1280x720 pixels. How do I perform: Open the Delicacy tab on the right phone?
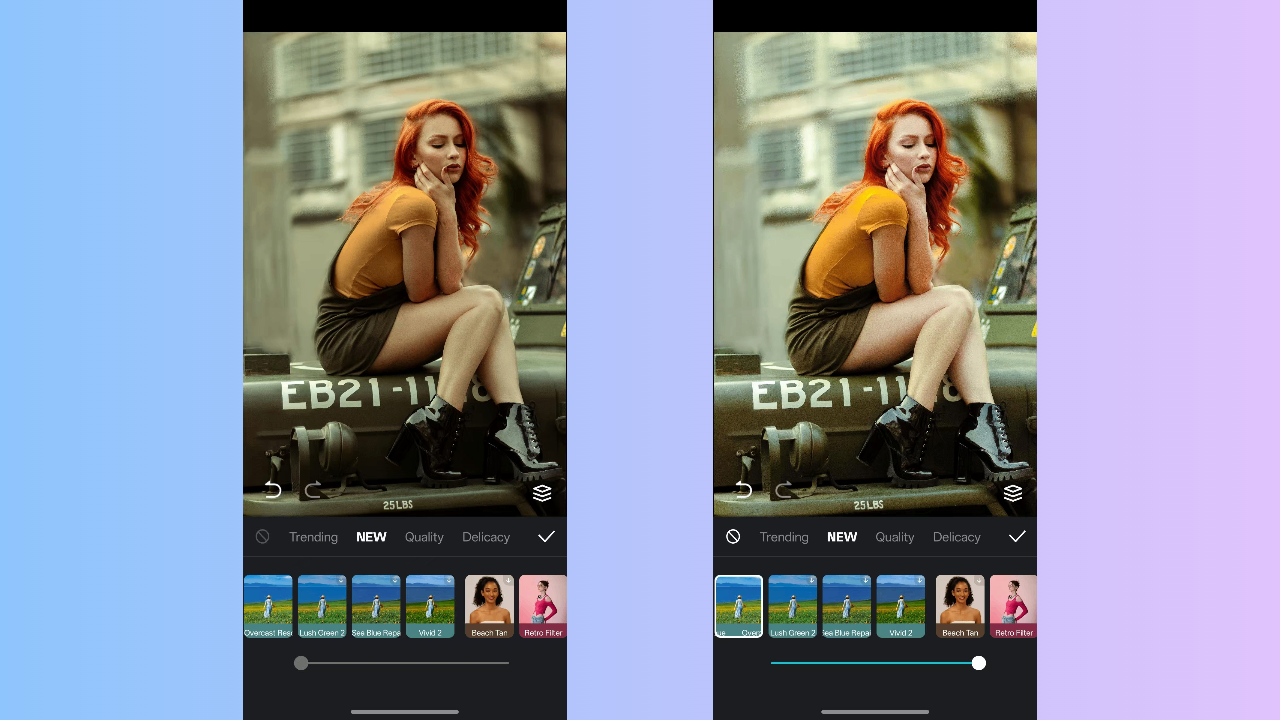957,537
